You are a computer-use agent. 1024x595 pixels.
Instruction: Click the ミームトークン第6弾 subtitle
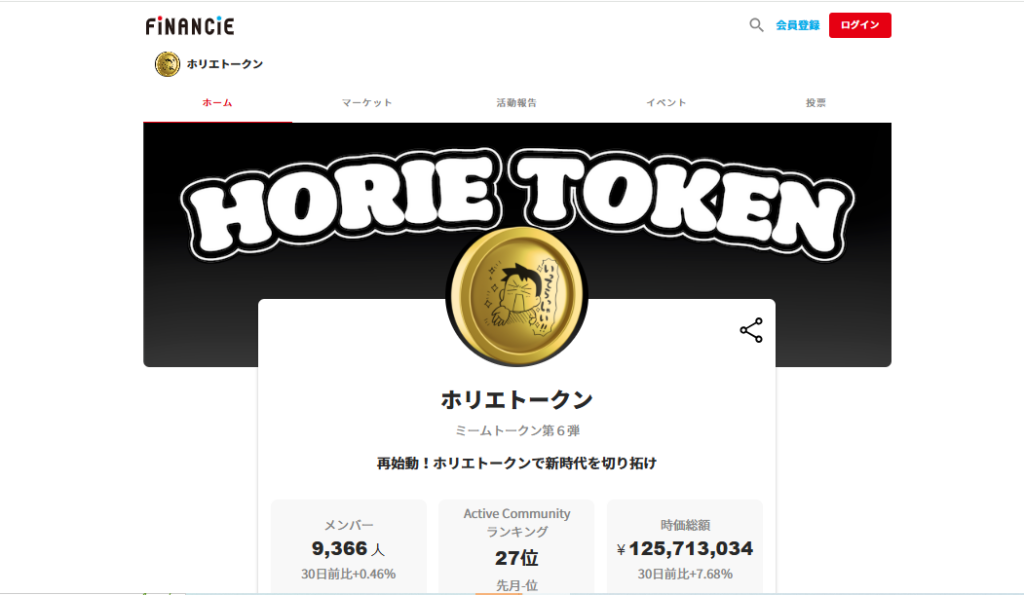click(x=517, y=430)
